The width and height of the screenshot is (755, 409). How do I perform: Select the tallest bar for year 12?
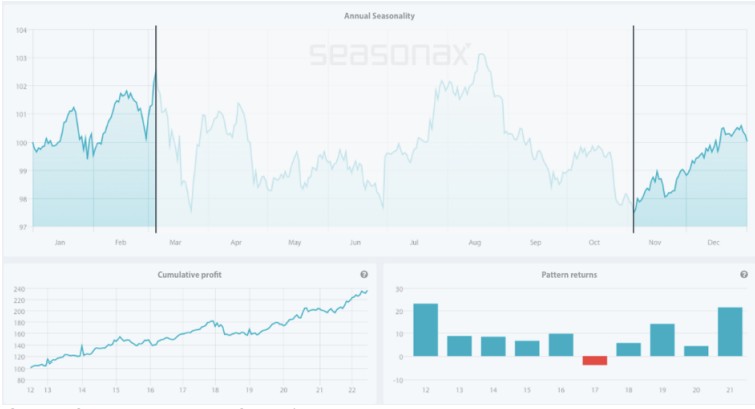pos(426,330)
